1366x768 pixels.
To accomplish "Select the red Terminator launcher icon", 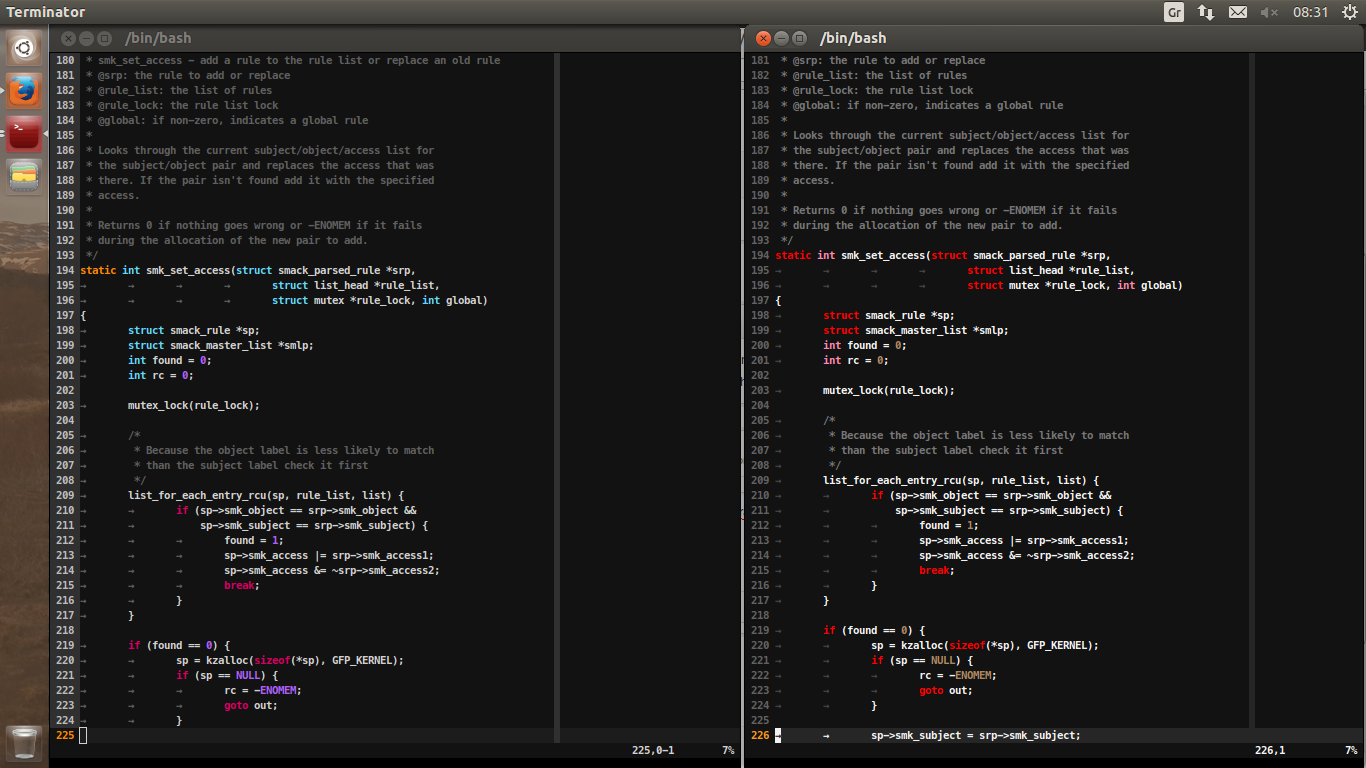I will [24, 134].
